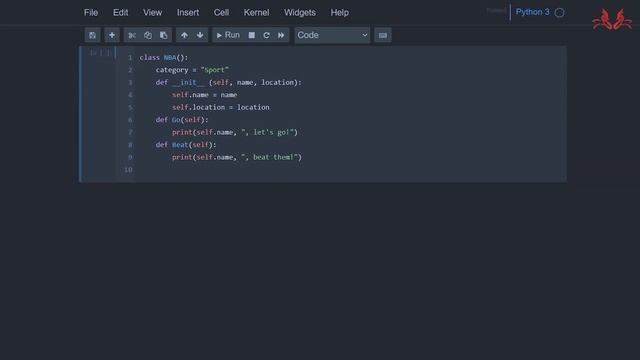The height and width of the screenshot is (360, 640).
Task: Move the selected cell down
Action: (200, 35)
